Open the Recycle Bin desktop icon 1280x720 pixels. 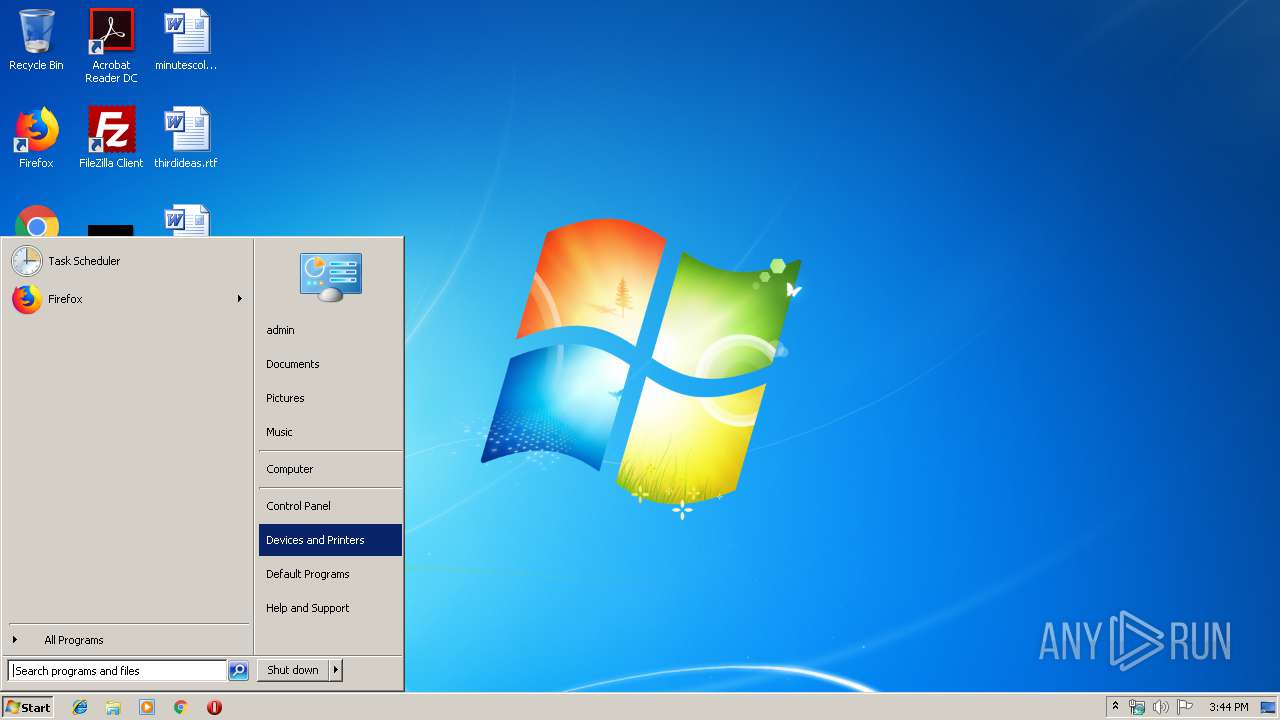click(x=36, y=40)
